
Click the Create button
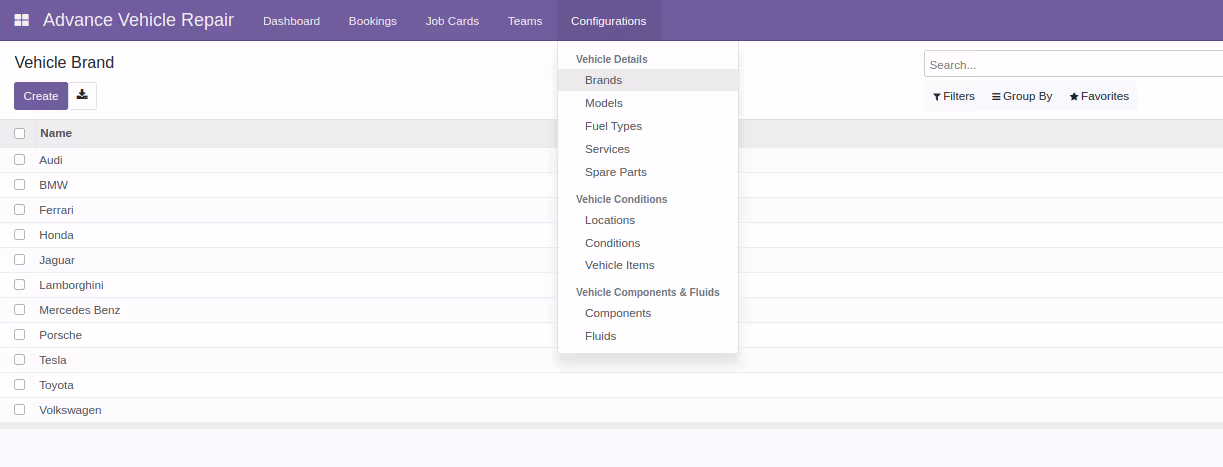tap(41, 96)
